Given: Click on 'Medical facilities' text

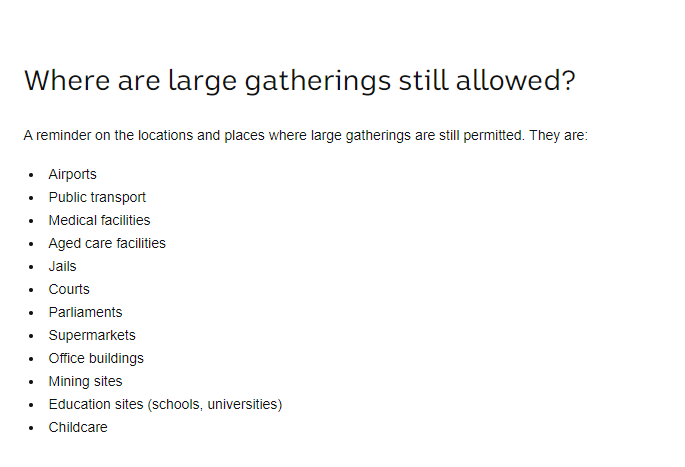Looking at the screenshot, I should tap(99, 220).
